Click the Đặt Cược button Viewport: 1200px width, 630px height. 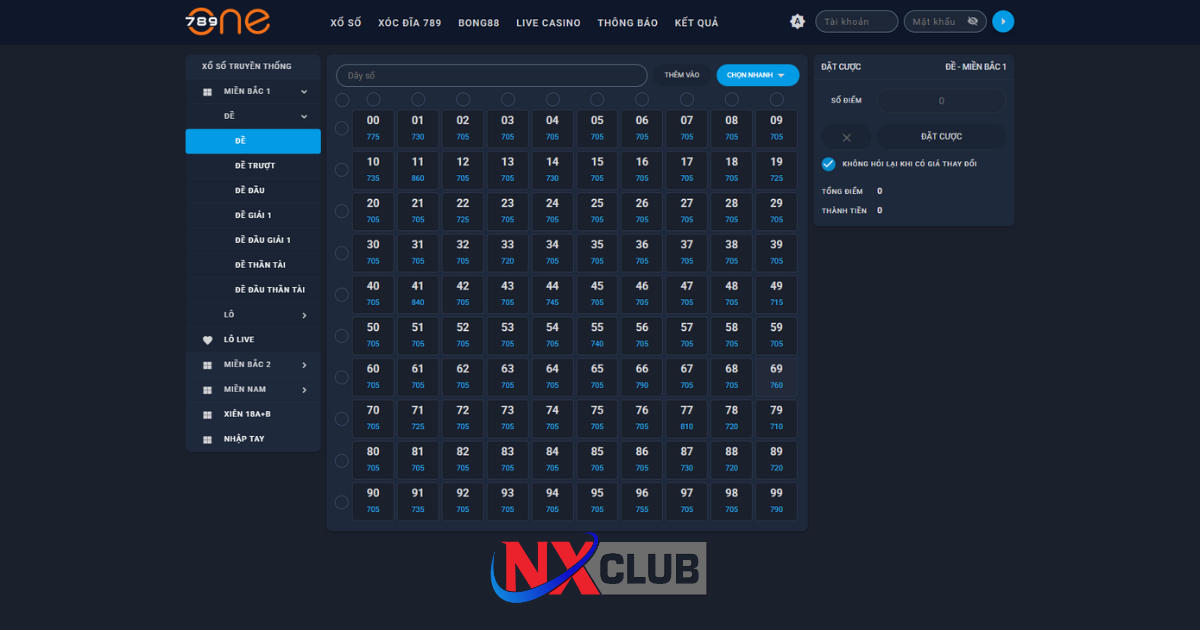pos(941,137)
